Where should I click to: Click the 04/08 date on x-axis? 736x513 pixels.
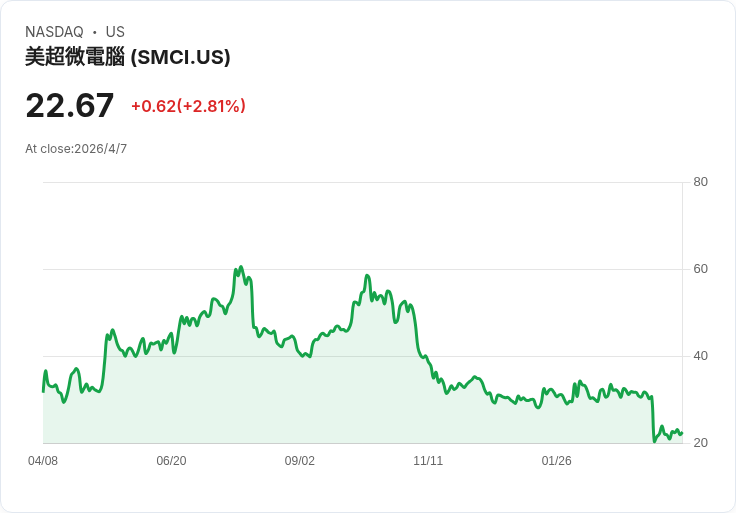(43, 461)
